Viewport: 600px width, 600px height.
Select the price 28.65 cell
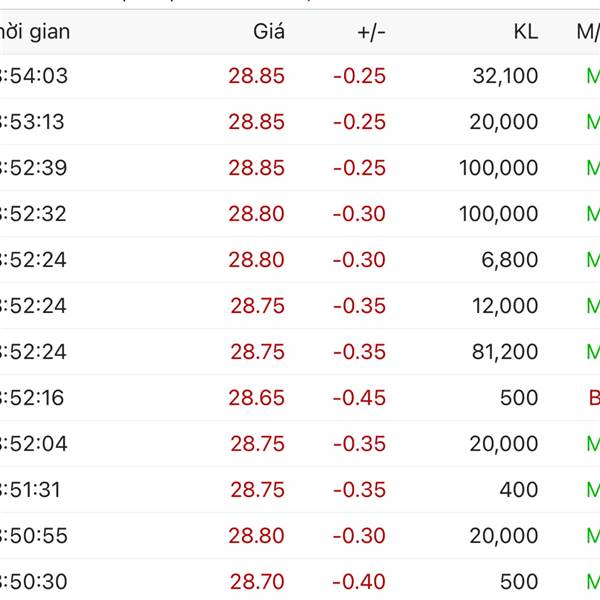[x=256, y=397]
